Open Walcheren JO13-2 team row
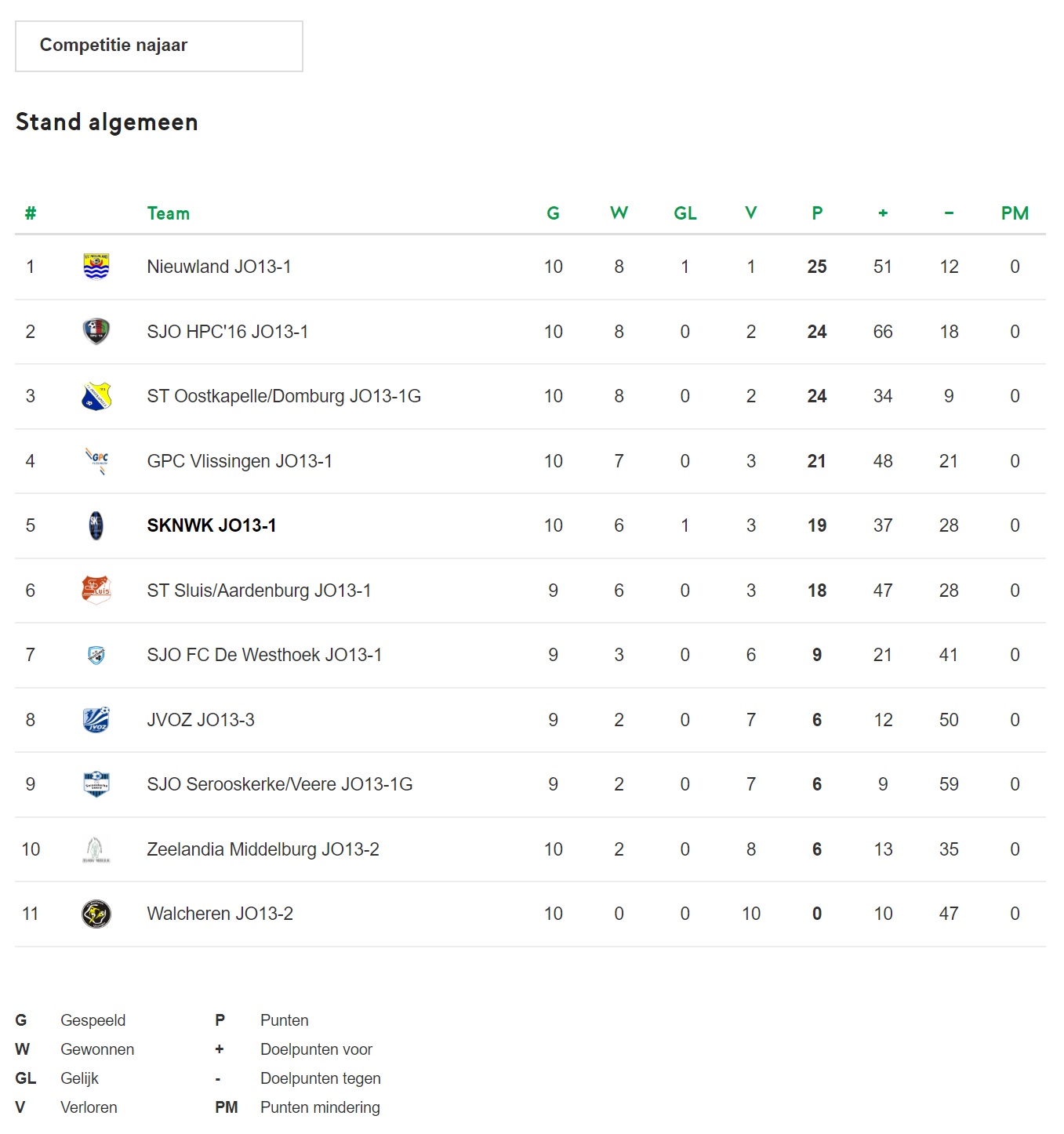The image size is (1064, 1134). [x=530, y=914]
